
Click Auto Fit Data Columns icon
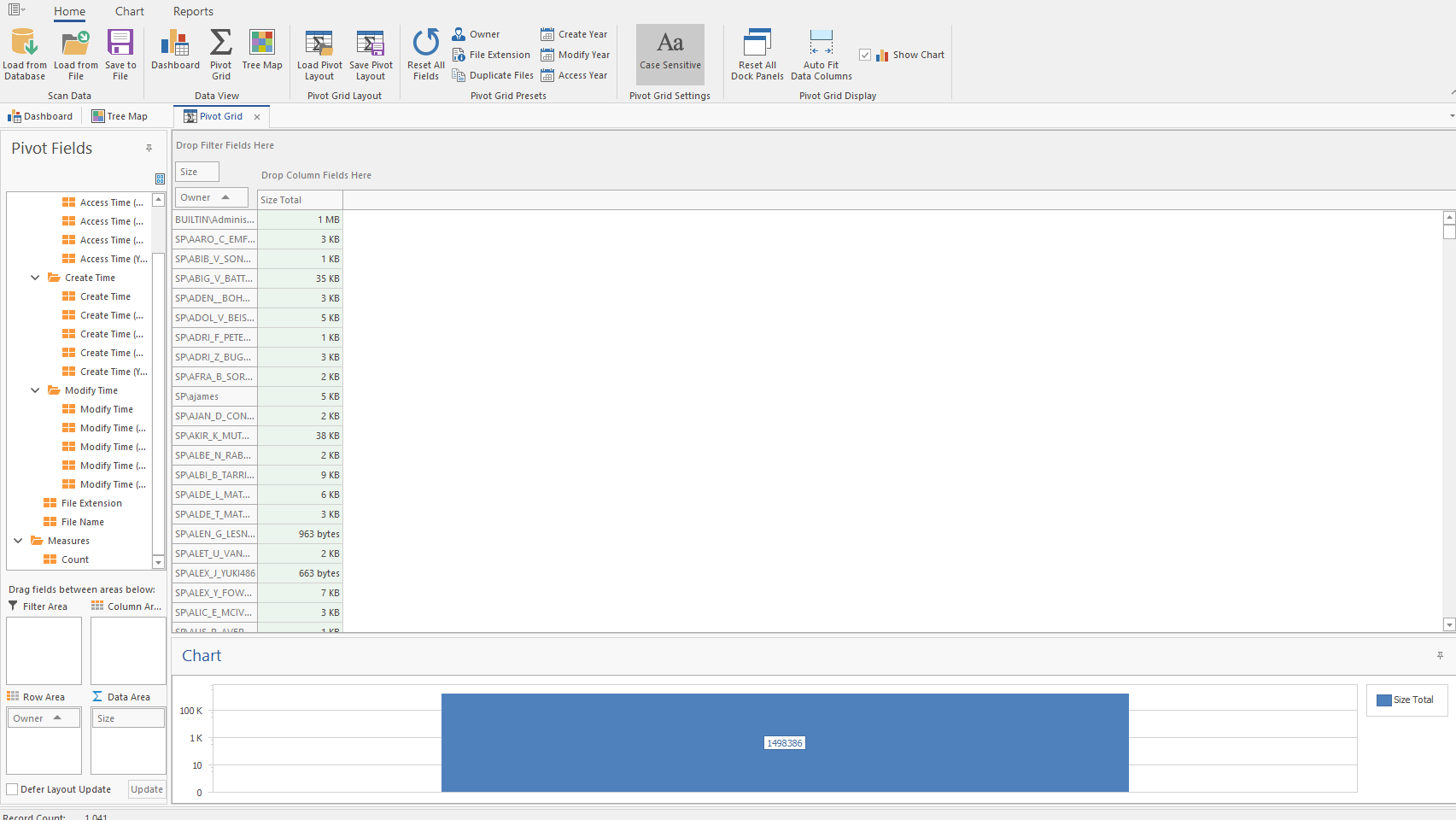coord(821,43)
